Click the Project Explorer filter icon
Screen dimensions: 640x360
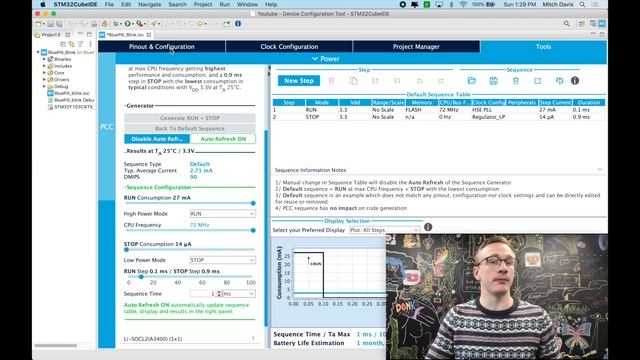coord(80,44)
